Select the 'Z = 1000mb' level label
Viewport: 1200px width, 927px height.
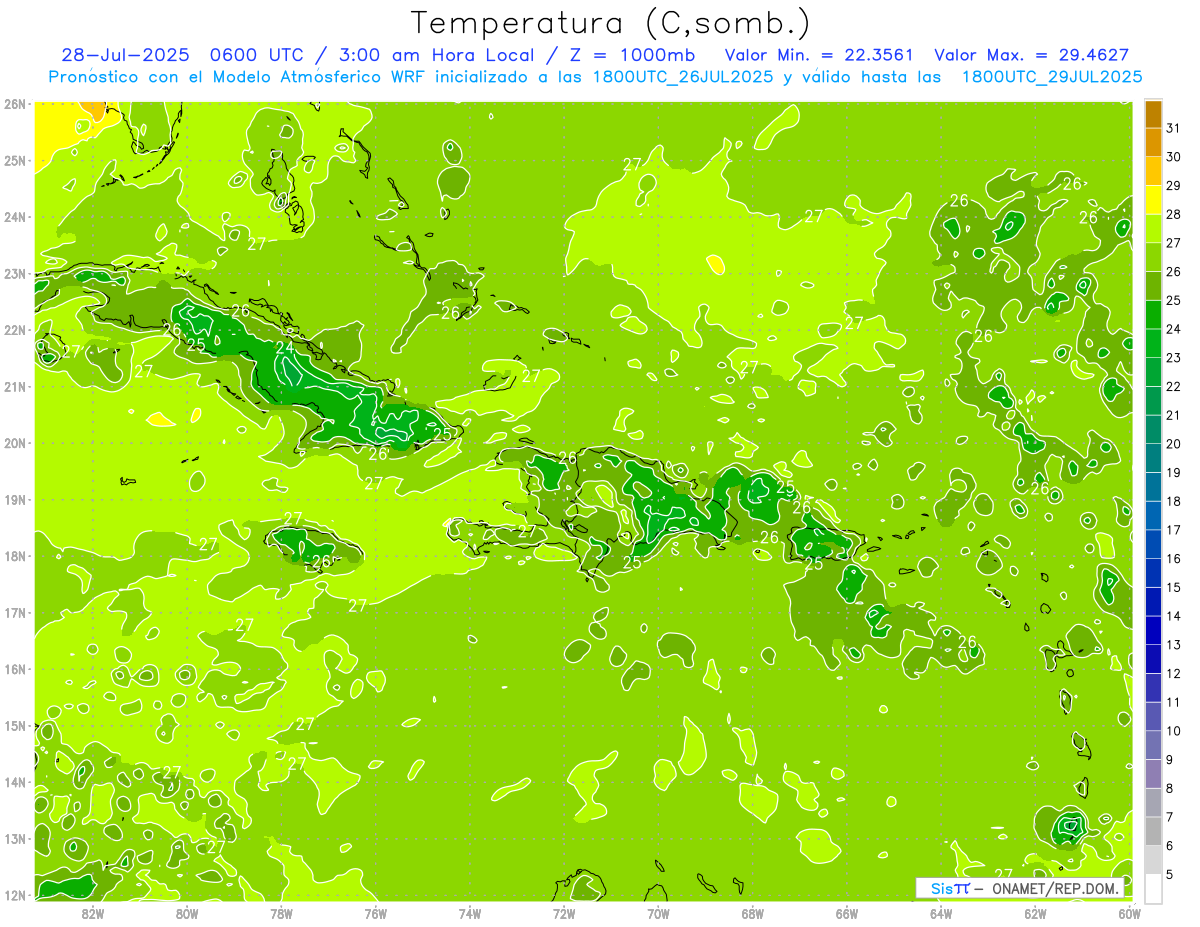632,55
